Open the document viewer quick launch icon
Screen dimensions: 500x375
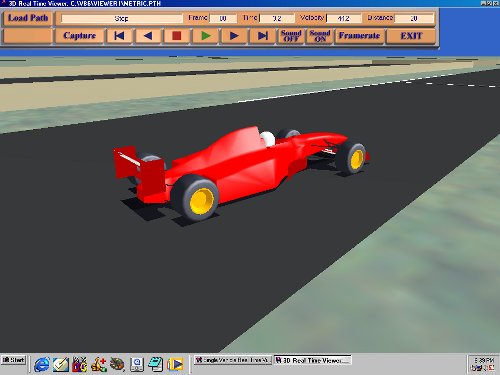(137, 364)
